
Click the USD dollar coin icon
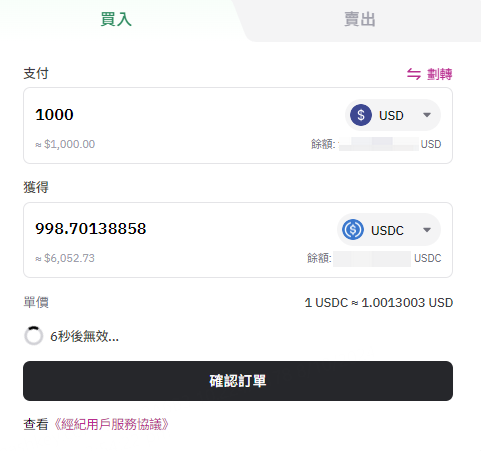click(x=361, y=115)
